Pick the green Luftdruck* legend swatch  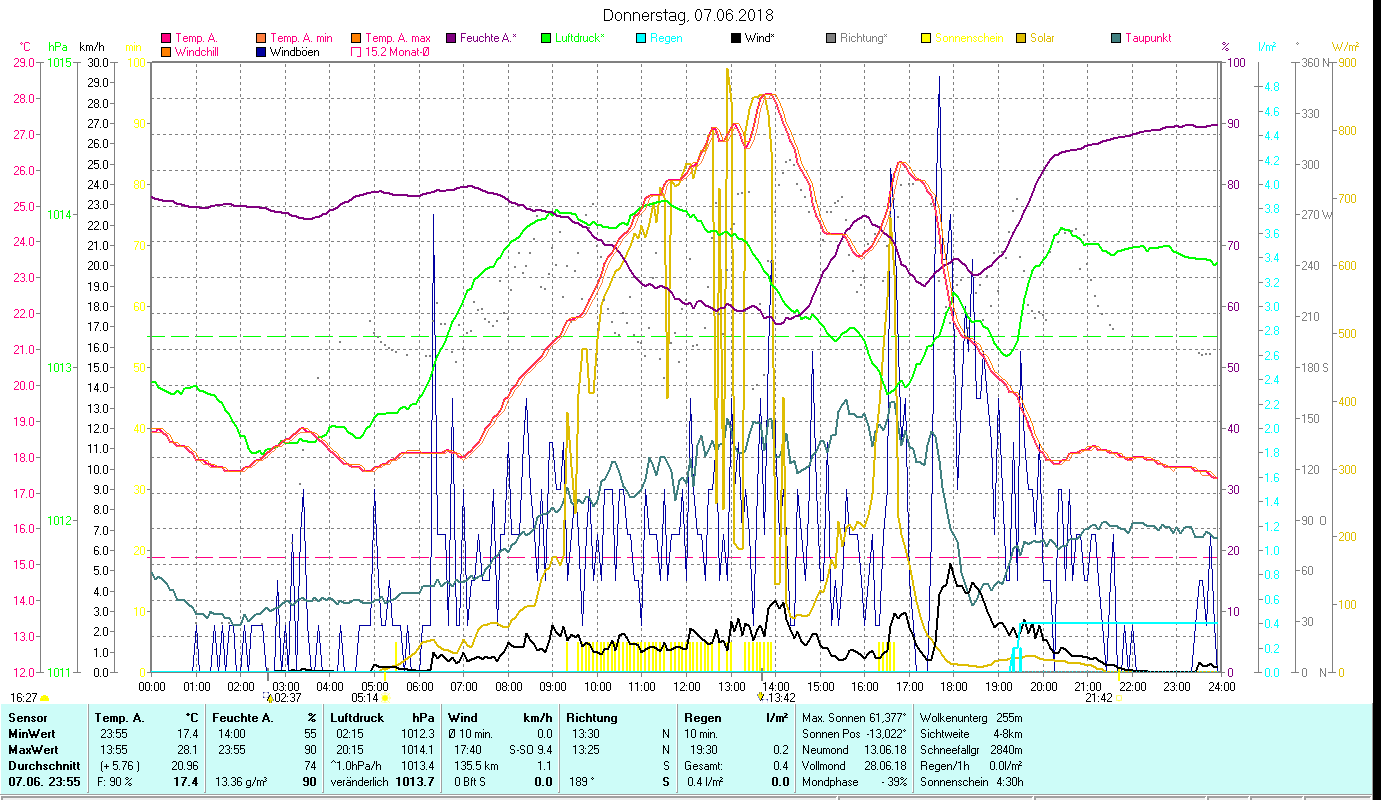click(545, 38)
